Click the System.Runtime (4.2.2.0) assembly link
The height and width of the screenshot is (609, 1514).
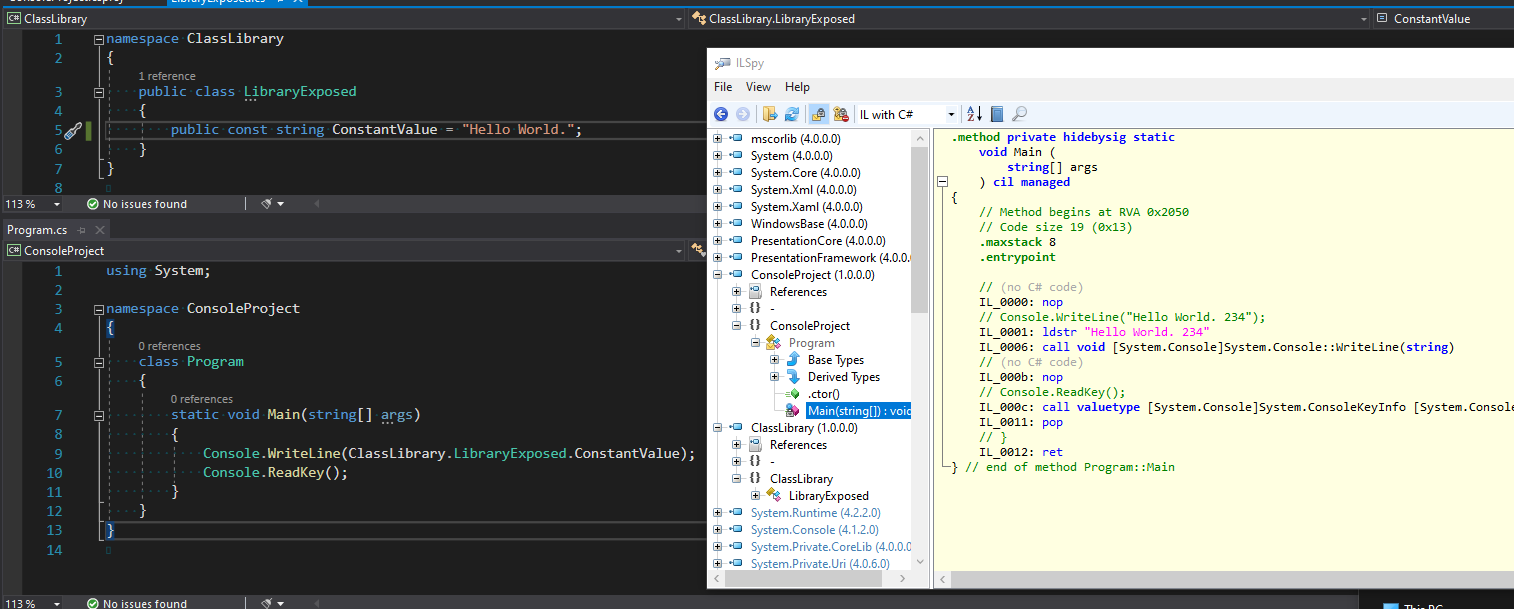pyautogui.click(x=815, y=513)
